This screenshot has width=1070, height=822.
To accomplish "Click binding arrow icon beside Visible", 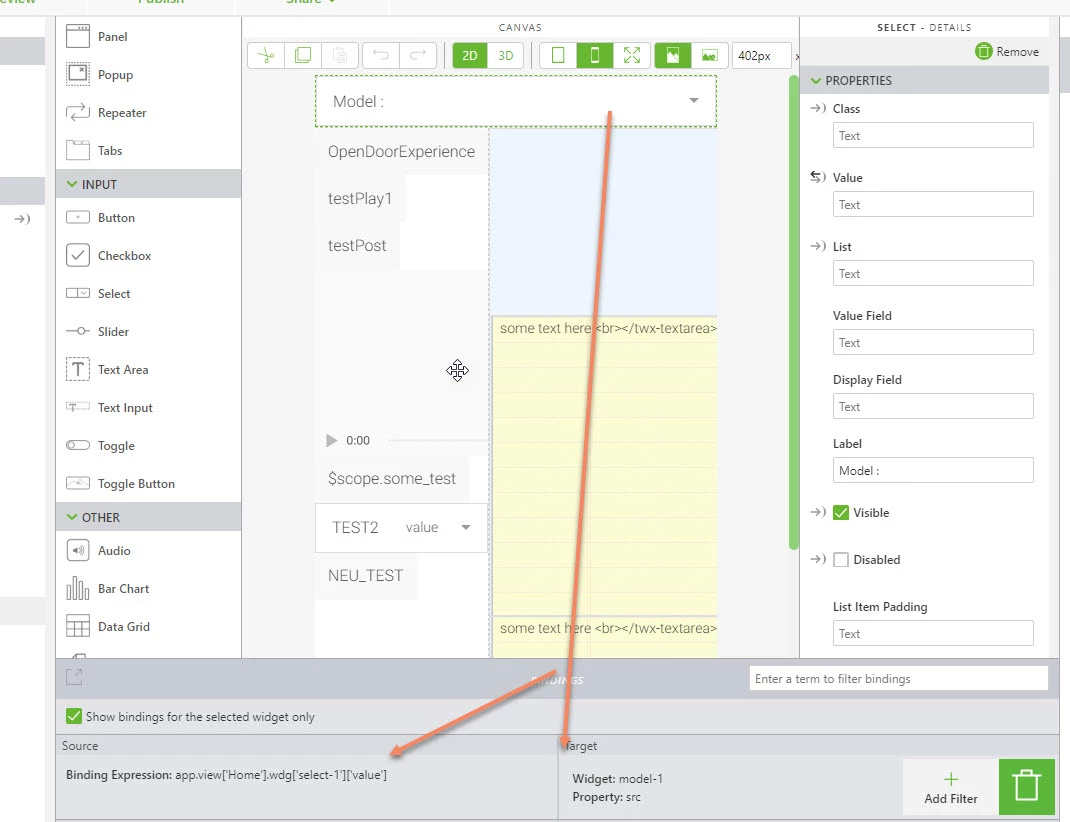I will (x=818, y=512).
